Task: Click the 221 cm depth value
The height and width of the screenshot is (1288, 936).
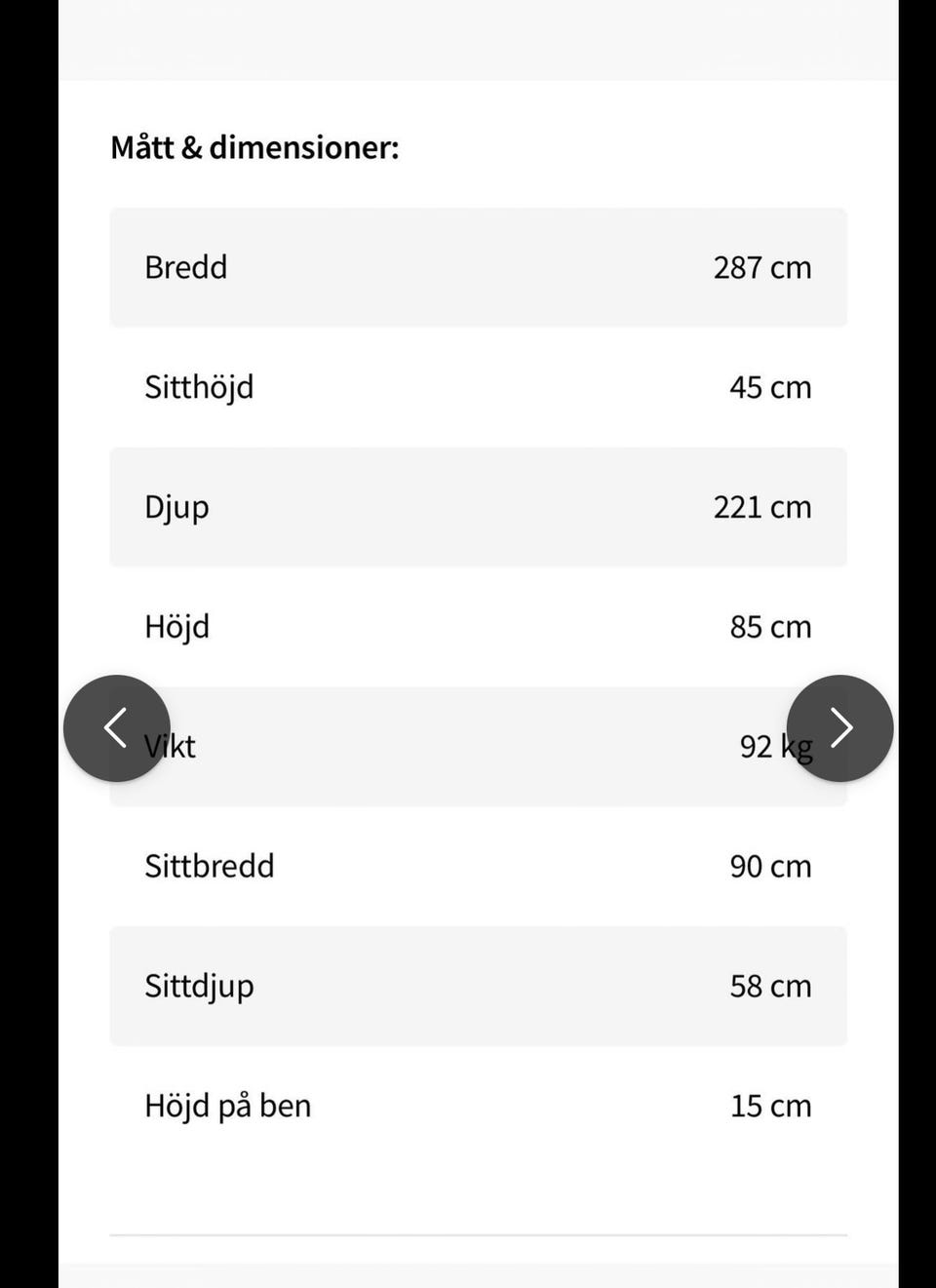Action: coord(761,507)
